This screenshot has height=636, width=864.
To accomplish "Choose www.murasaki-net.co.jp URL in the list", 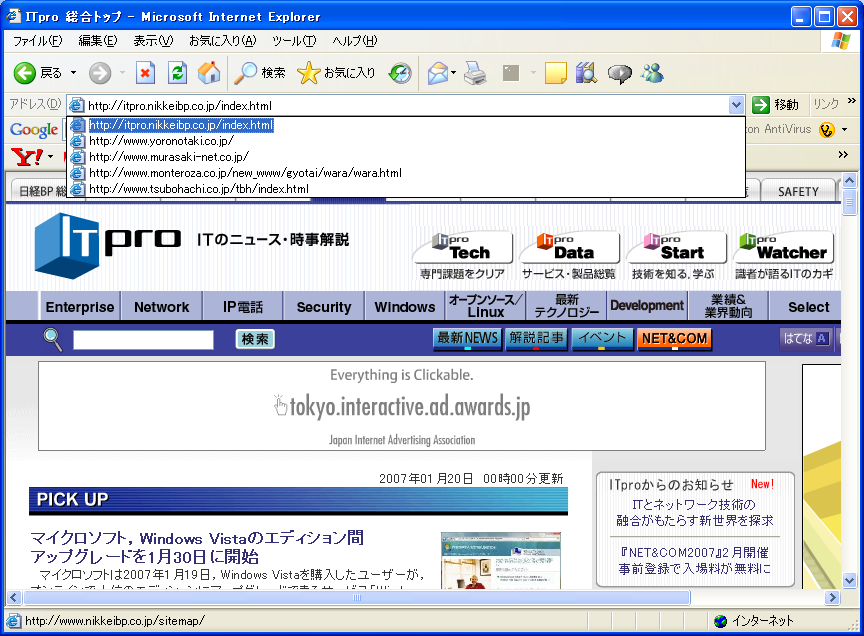I will point(168,157).
